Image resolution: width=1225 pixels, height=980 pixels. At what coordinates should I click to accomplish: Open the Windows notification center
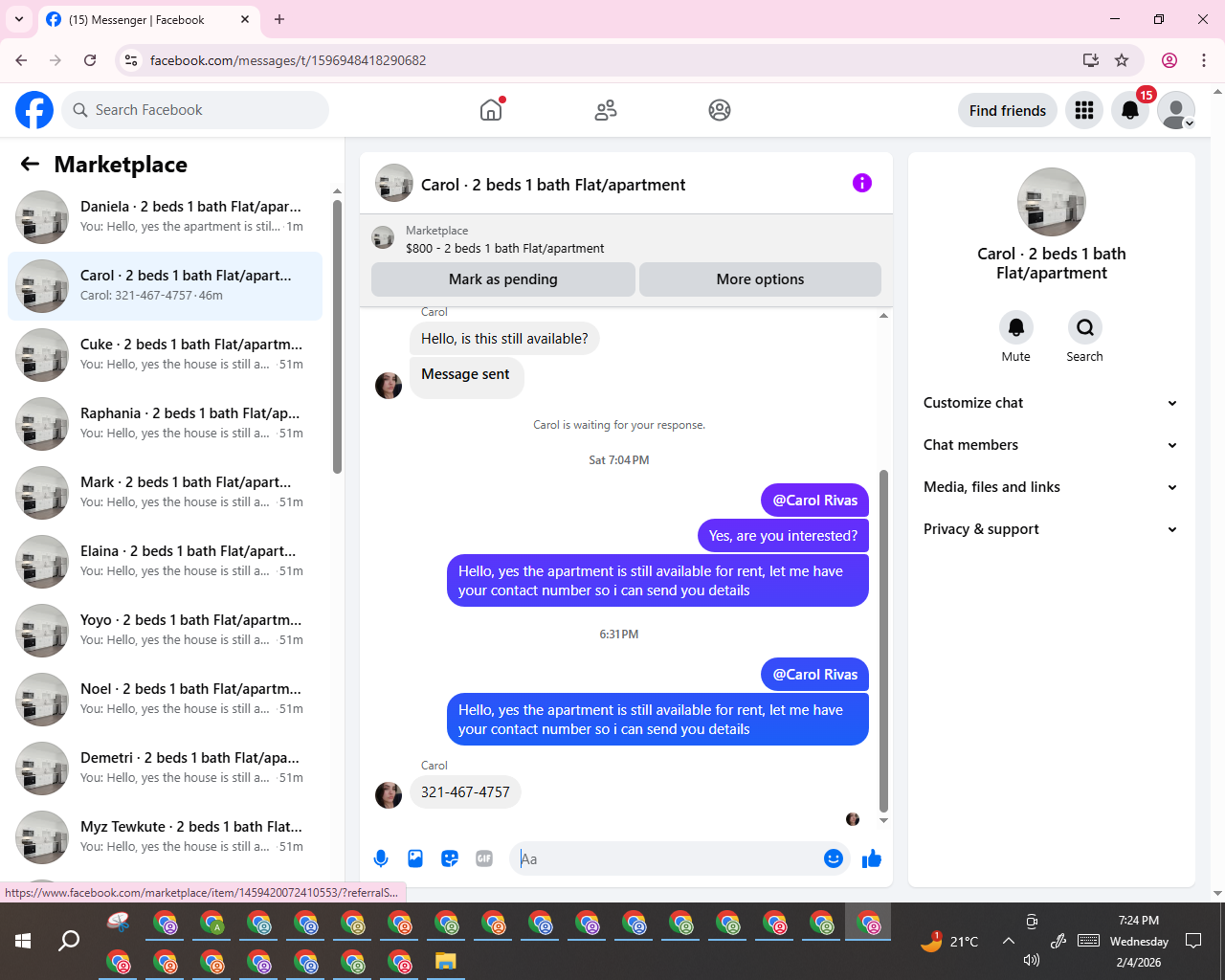1193,941
